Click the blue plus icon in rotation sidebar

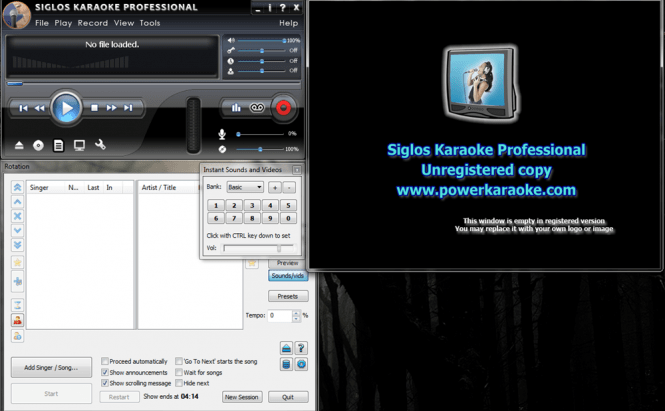tap(17, 281)
